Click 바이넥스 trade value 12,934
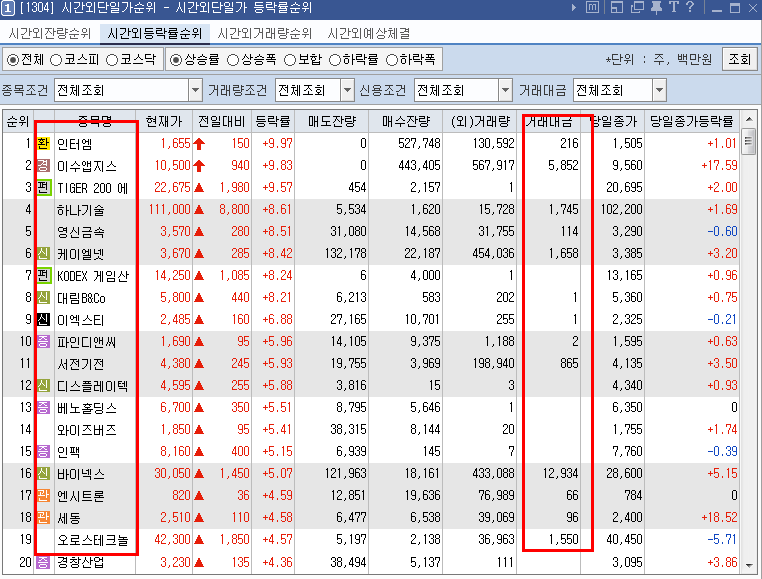The image size is (762, 579). [x=560, y=474]
